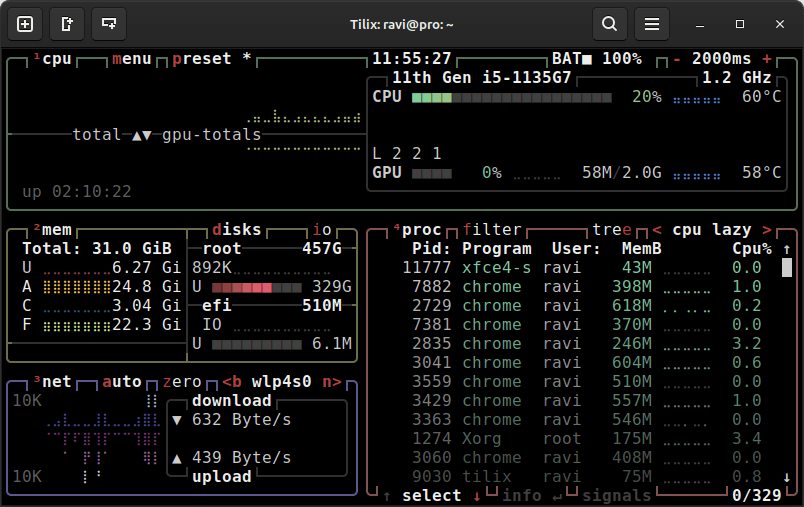Switch graph down arrow near gpu-totals
Image resolution: width=804 pixels, height=507 pixels.
147,135
